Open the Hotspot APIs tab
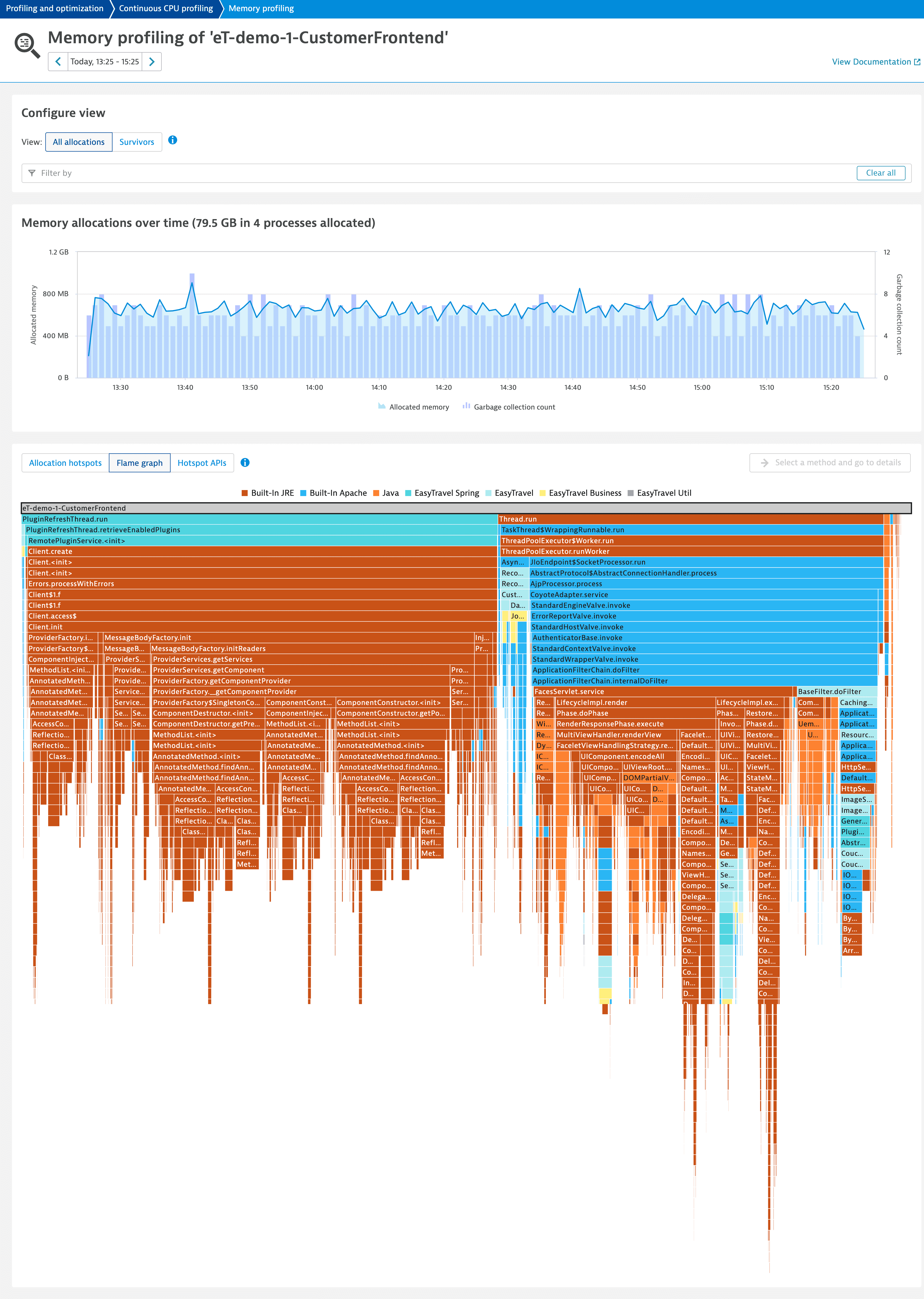The width and height of the screenshot is (924, 1299). (x=202, y=462)
